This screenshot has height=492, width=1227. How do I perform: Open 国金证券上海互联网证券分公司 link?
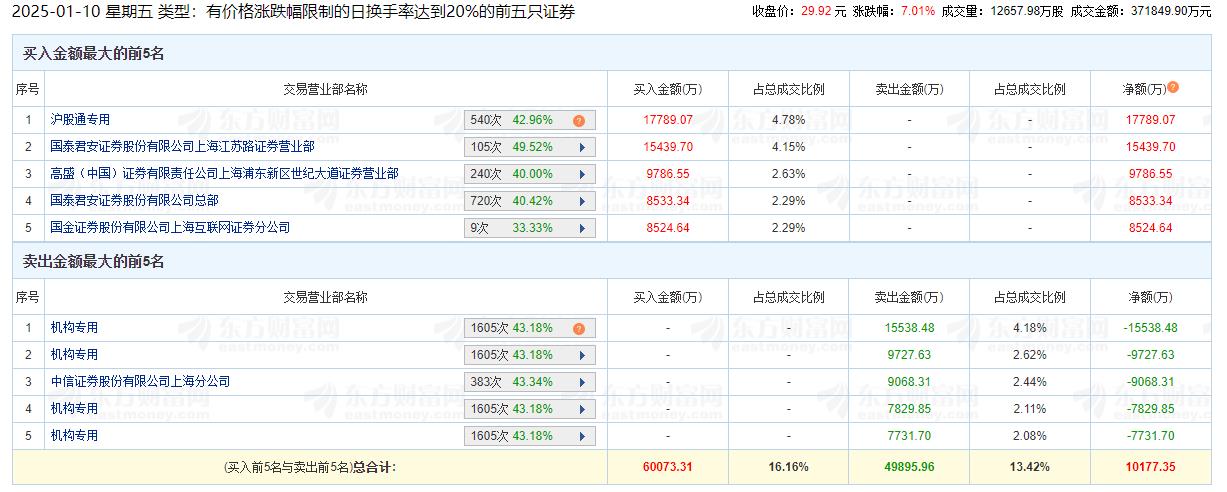coord(170,228)
